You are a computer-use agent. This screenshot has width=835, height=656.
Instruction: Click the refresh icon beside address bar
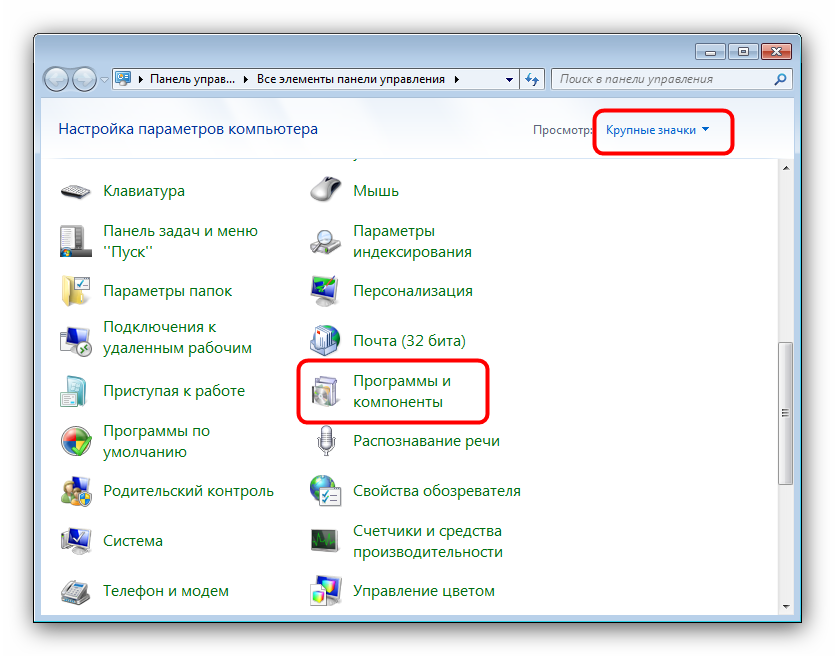coord(532,79)
